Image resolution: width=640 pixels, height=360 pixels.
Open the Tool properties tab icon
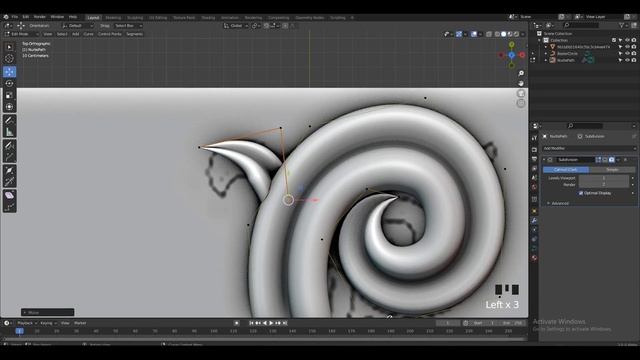tap(534, 138)
